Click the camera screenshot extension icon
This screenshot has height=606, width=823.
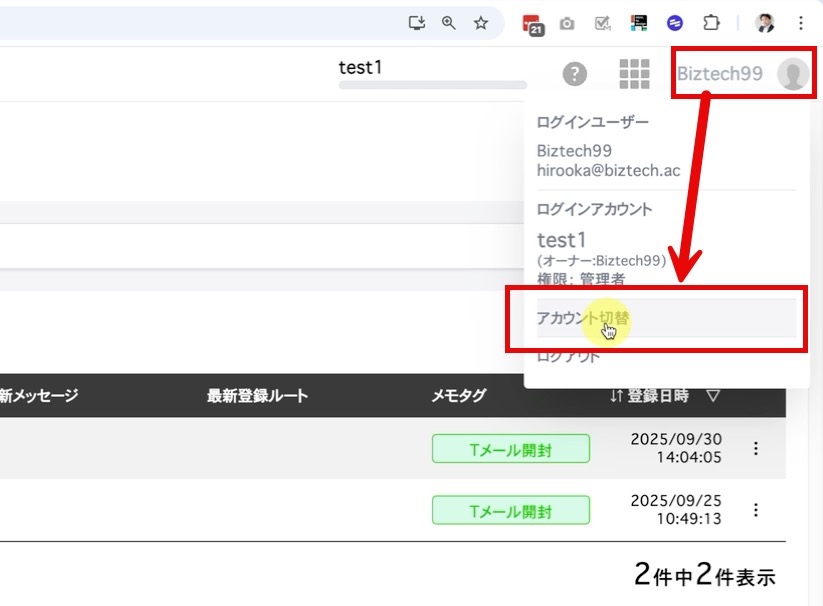[567, 23]
